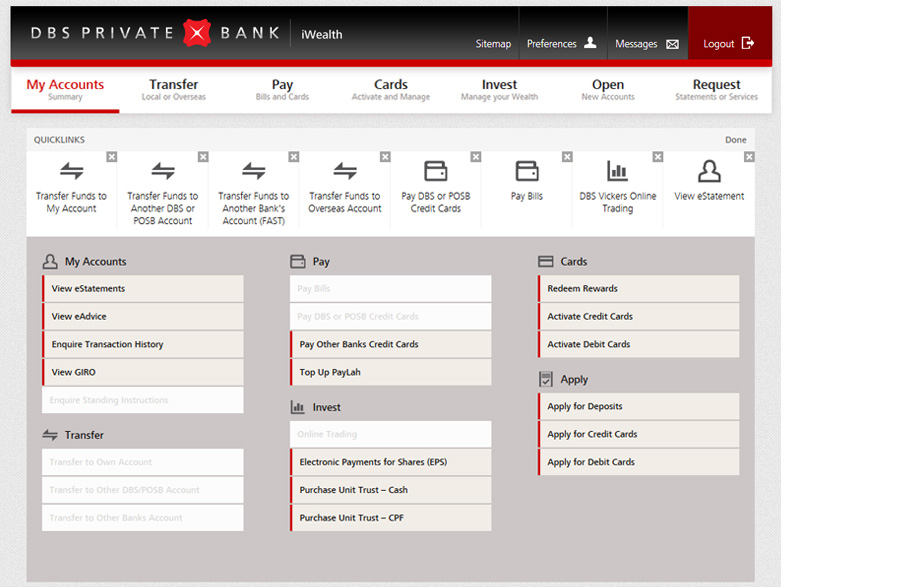Click Transfer Funds to Overseas Account icon
This screenshot has height=587, width=910.
345,171
